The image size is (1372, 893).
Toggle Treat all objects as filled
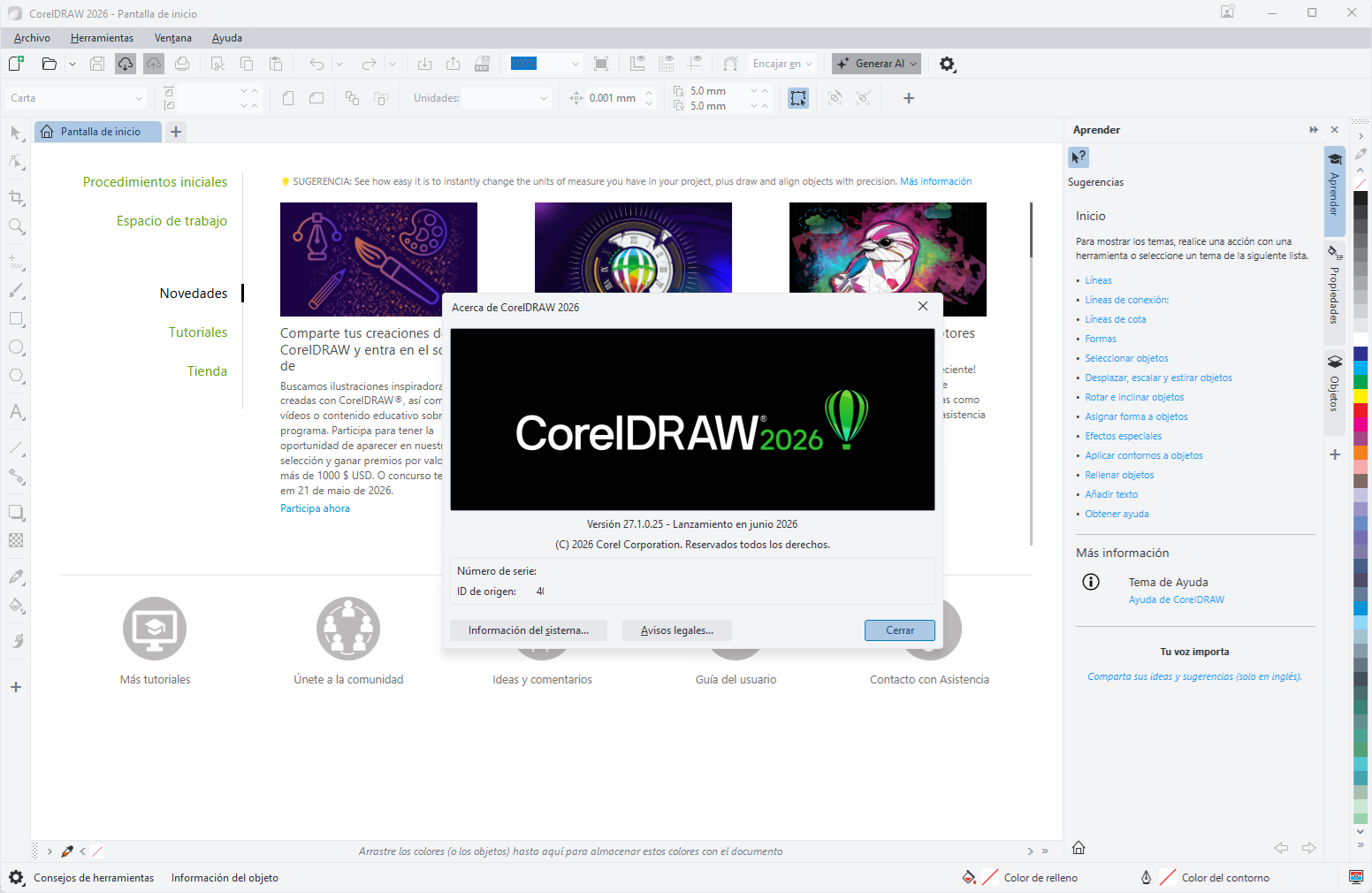[798, 98]
